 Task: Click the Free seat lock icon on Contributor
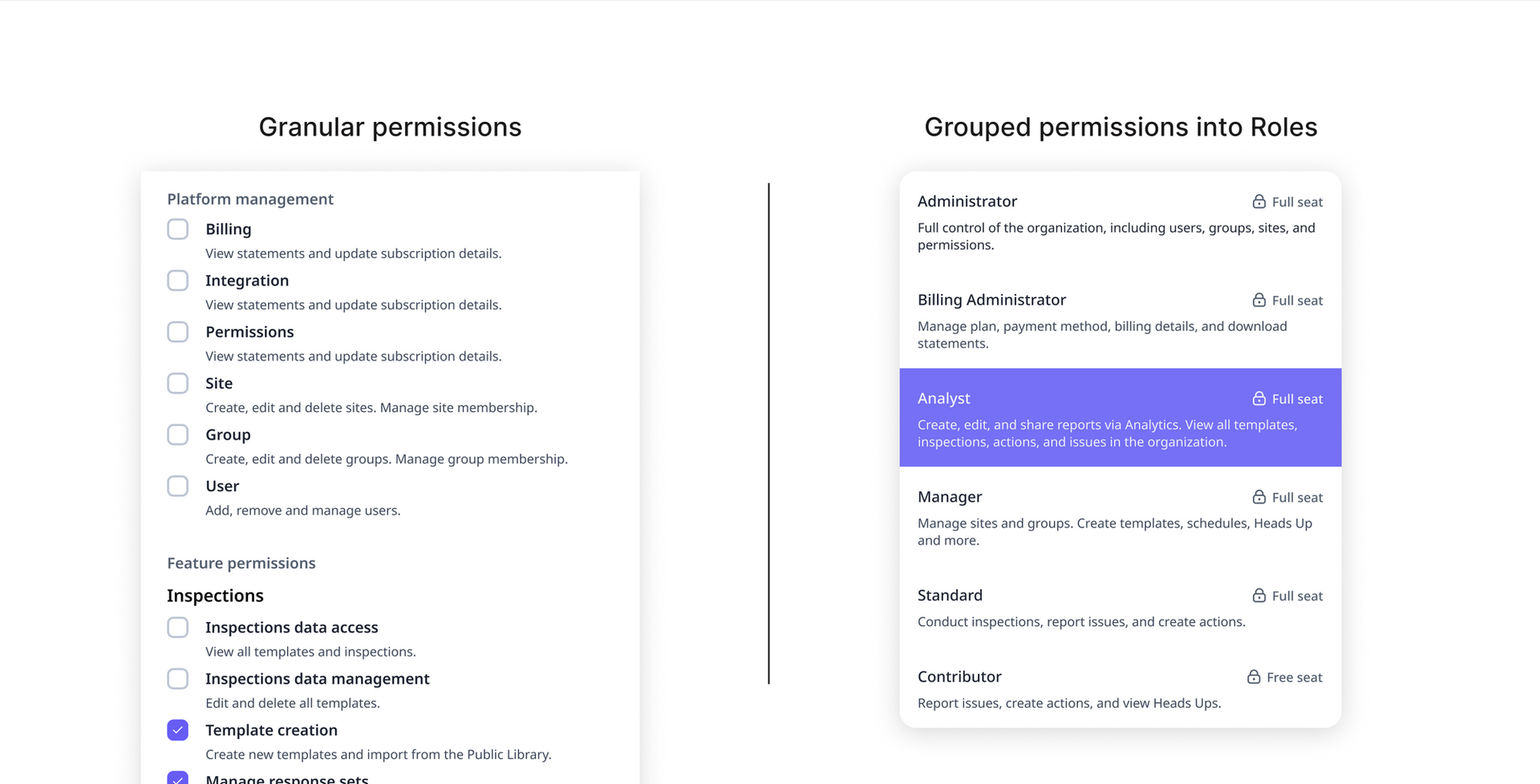pyautogui.click(x=1254, y=677)
